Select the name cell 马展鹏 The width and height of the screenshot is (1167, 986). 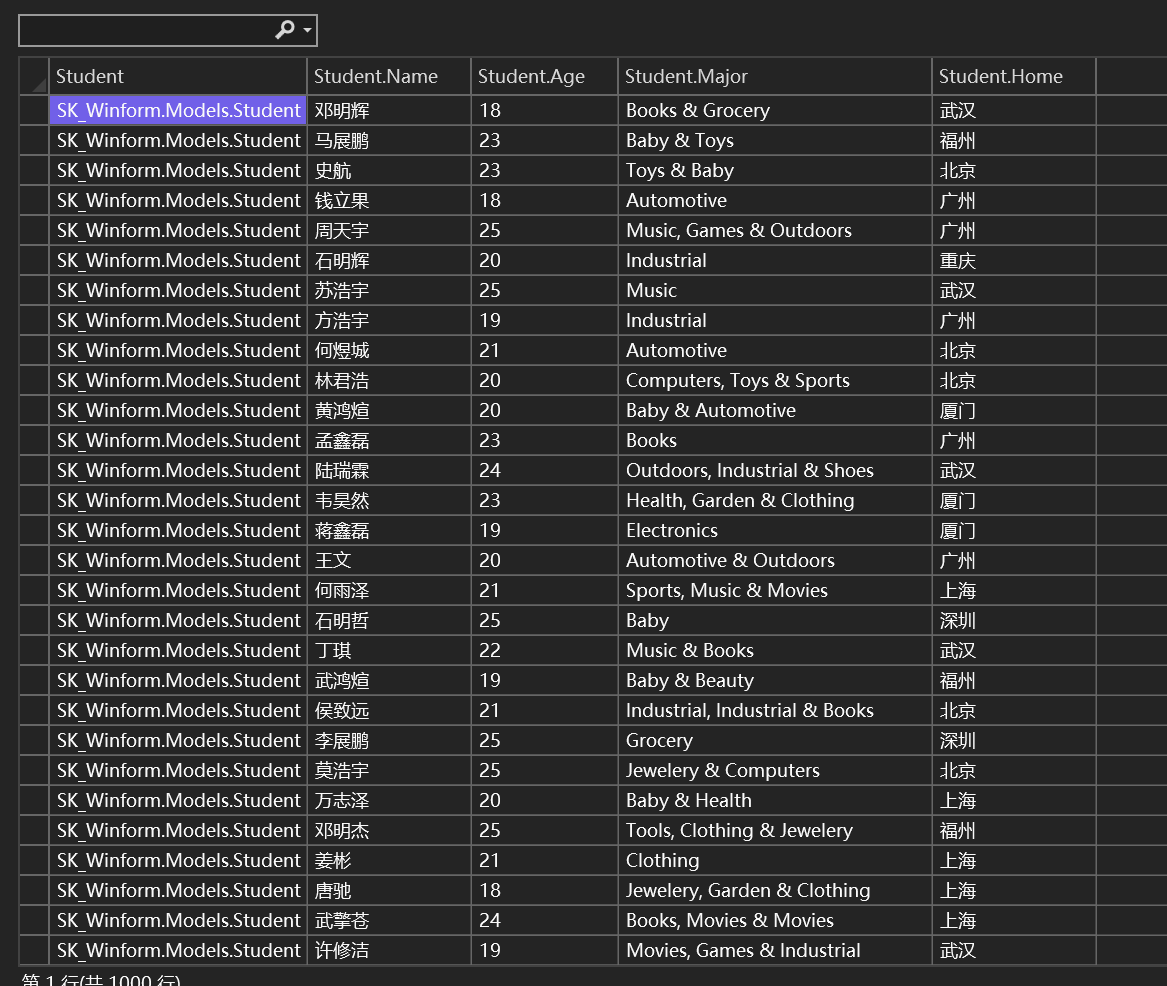coord(389,141)
